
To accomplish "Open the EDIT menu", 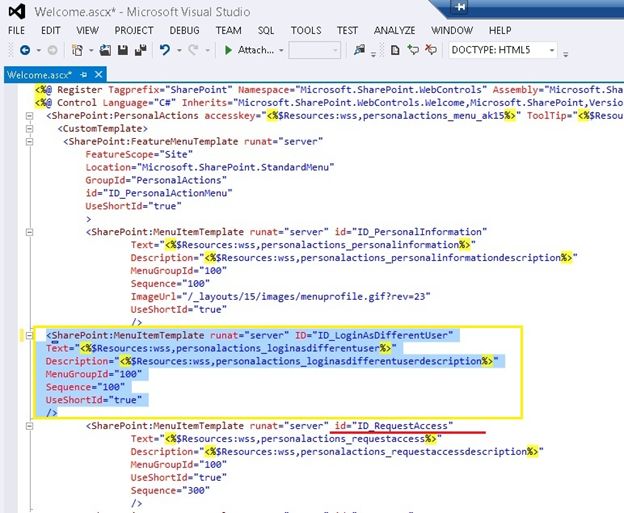I will pos(51,31).
